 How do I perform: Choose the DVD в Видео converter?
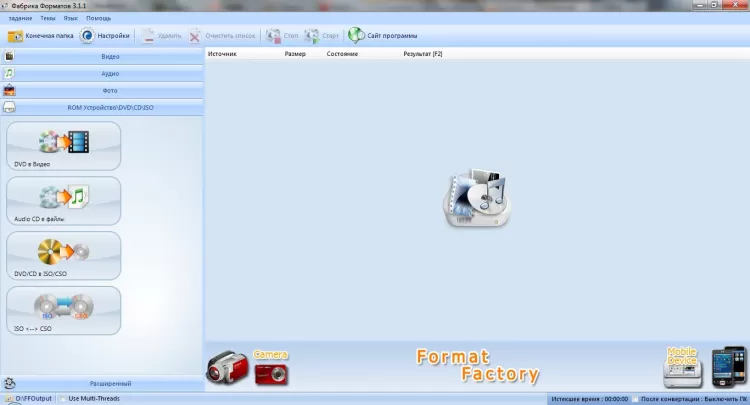coord(64,146)
